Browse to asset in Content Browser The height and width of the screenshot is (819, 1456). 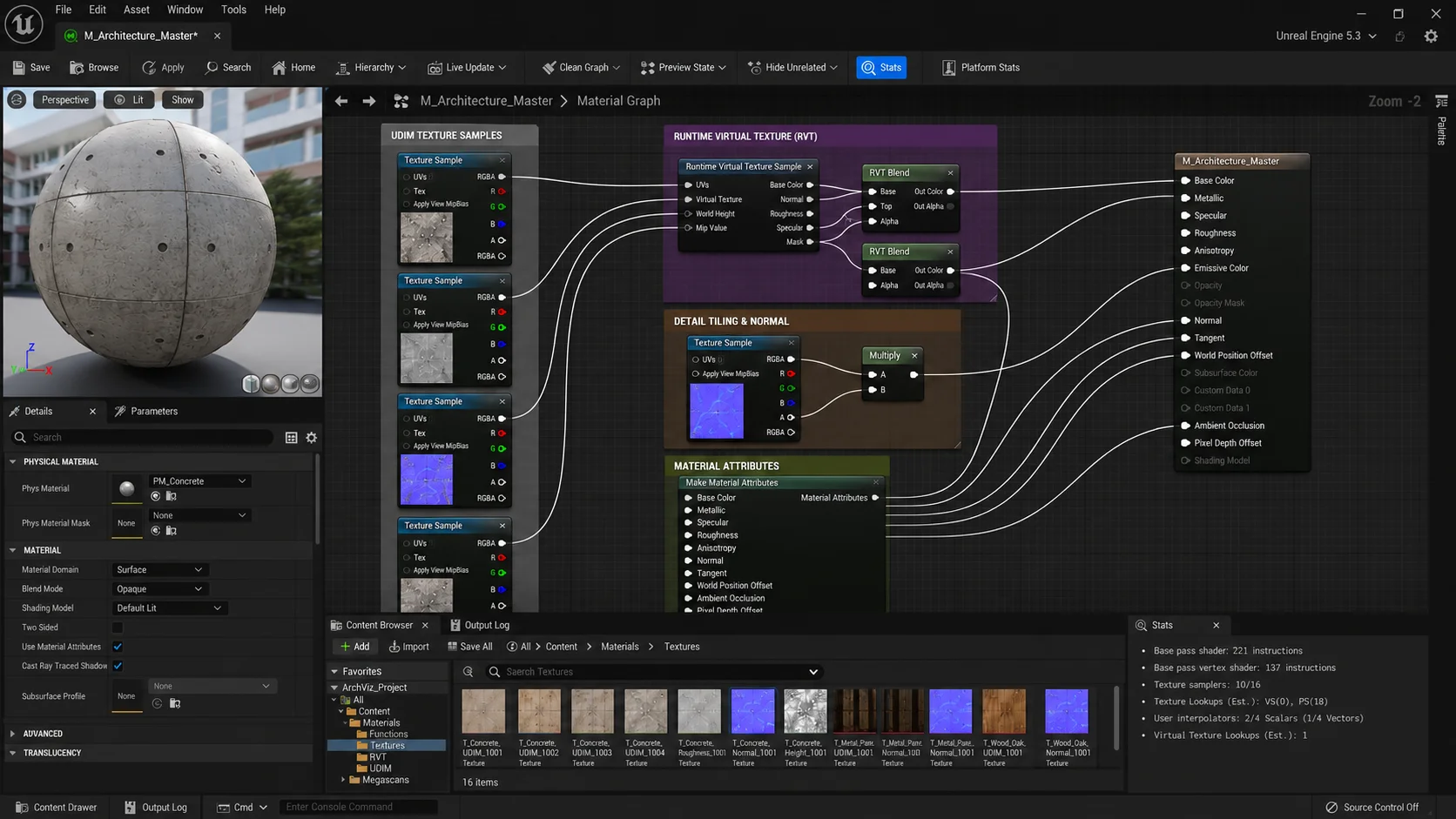pos(94,67)
